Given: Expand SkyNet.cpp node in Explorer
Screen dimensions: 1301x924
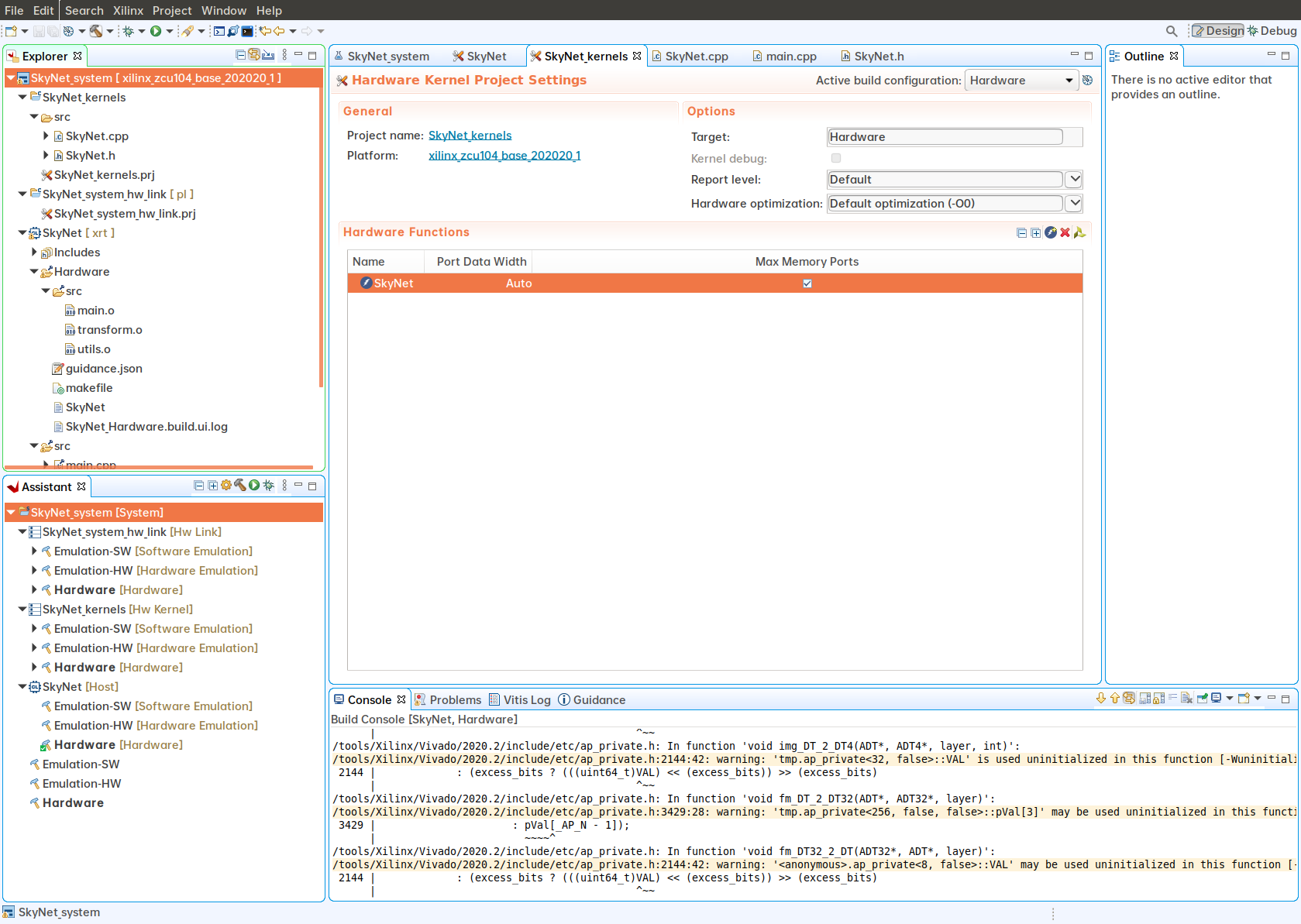Looking at the screenshot, I should (46, 136).
